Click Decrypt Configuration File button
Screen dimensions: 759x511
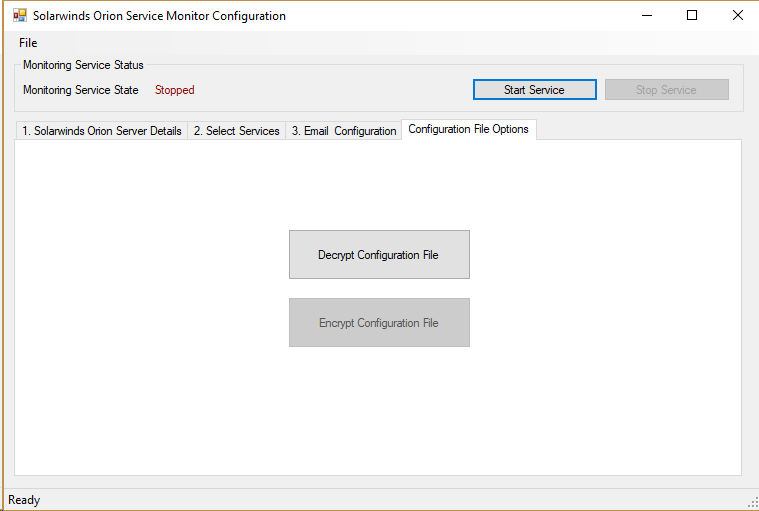(x=379, y=255)
